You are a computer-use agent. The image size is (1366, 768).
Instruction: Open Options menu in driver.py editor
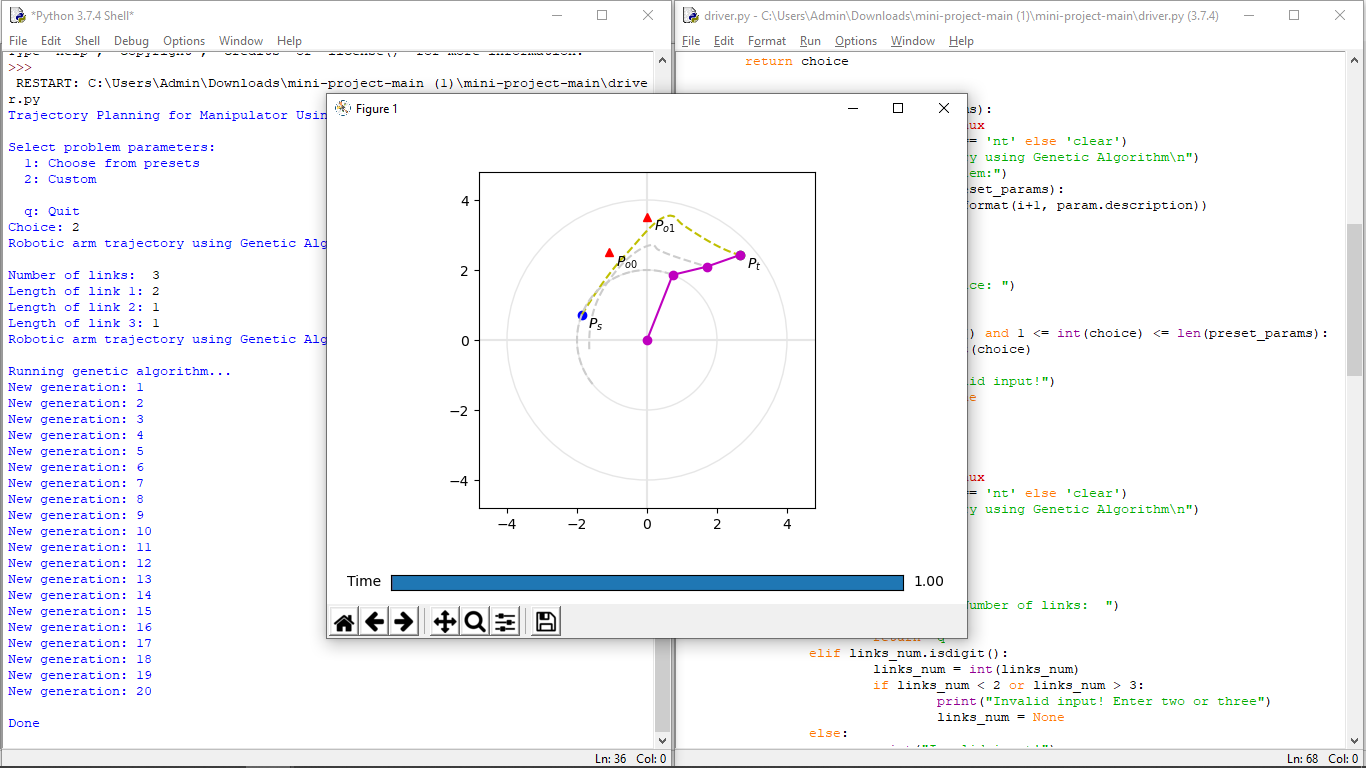(855, 41)
